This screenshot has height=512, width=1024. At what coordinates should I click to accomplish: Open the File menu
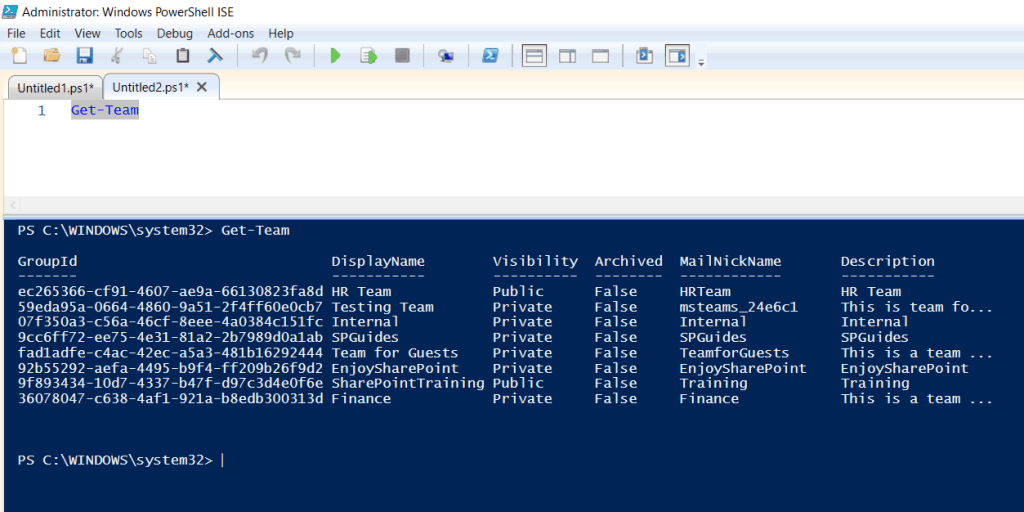click(x=16, y=33)
